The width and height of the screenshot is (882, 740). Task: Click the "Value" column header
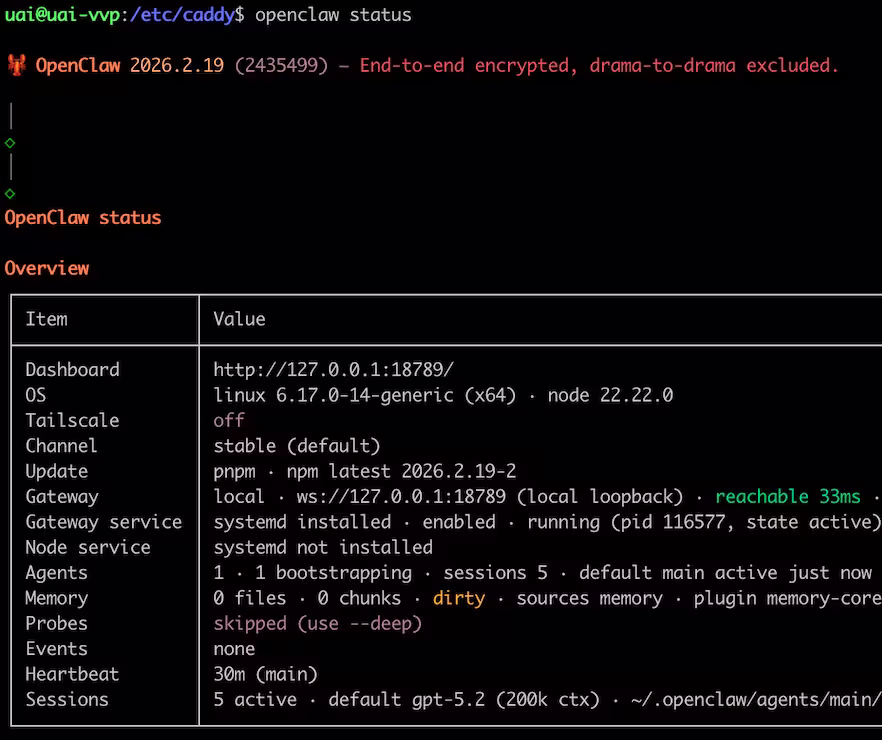coord(239,320)
